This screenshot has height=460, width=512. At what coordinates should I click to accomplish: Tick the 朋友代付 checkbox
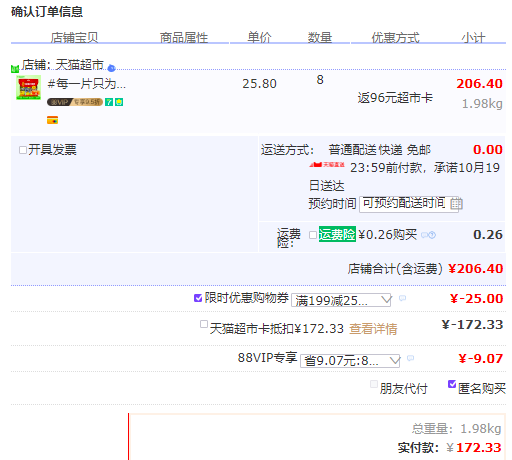(x=374, y=384)
